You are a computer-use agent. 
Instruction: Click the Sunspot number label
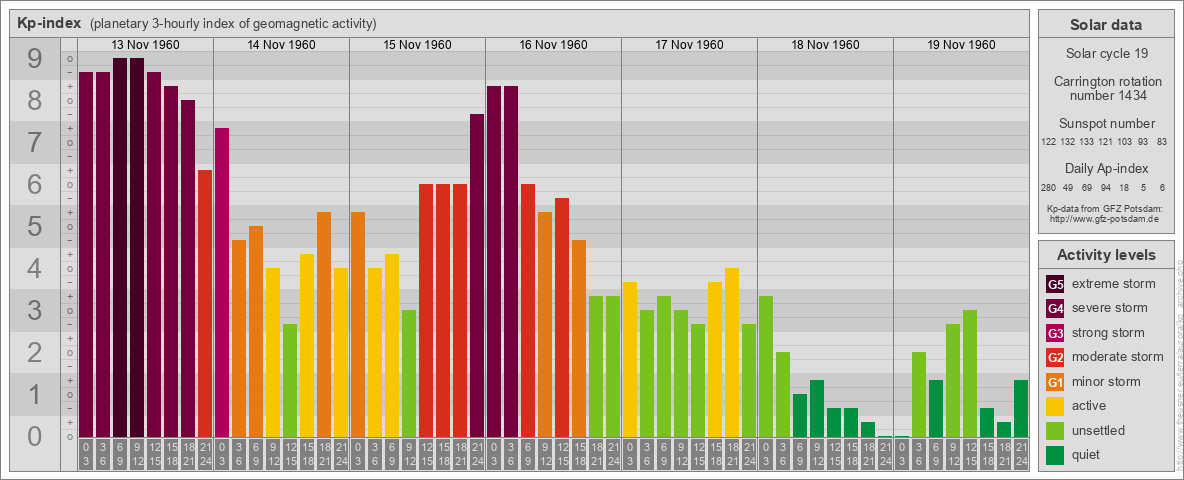pos(1106,124)
